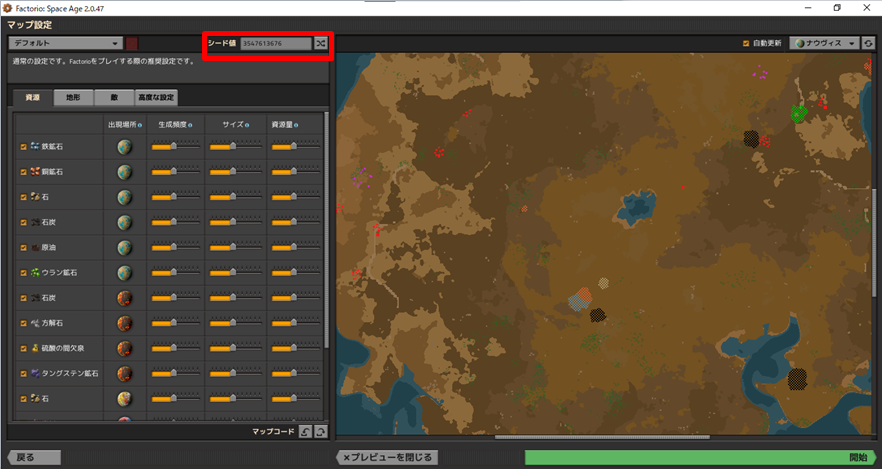Click the planet icon in the 原油 row
Screen dimensions: 882x469
coord(124,247)
